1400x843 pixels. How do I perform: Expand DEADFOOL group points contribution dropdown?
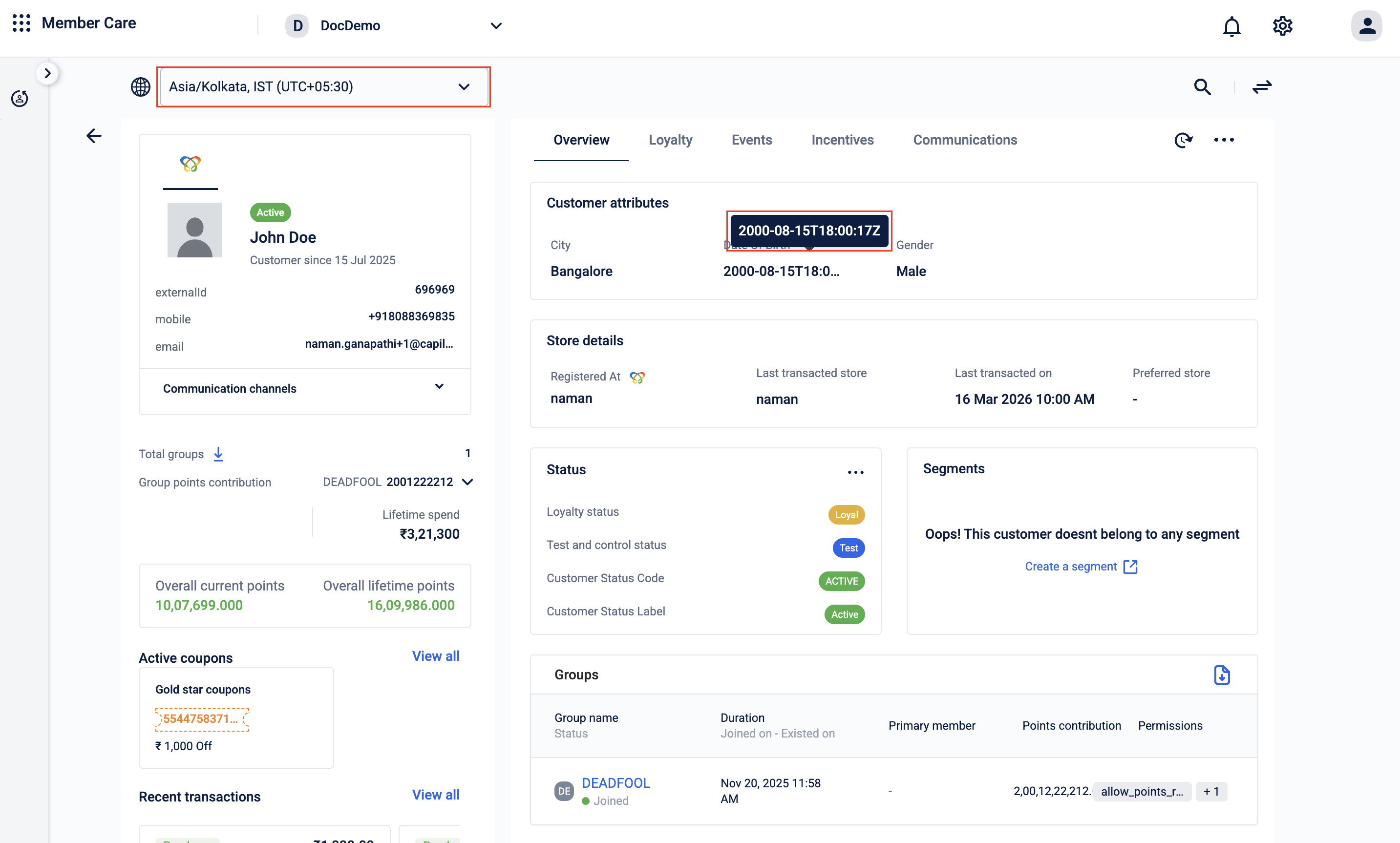(467, 482)
